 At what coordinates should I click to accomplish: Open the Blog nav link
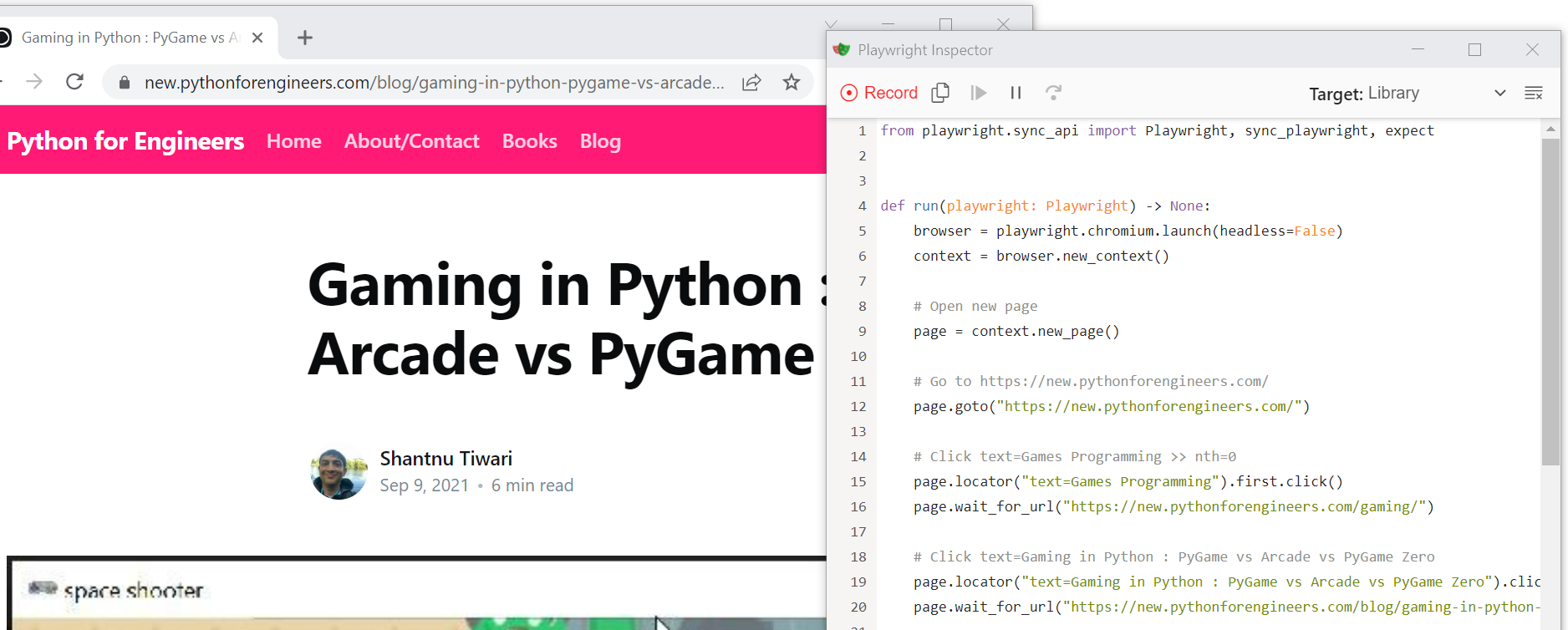coord(600,141)
